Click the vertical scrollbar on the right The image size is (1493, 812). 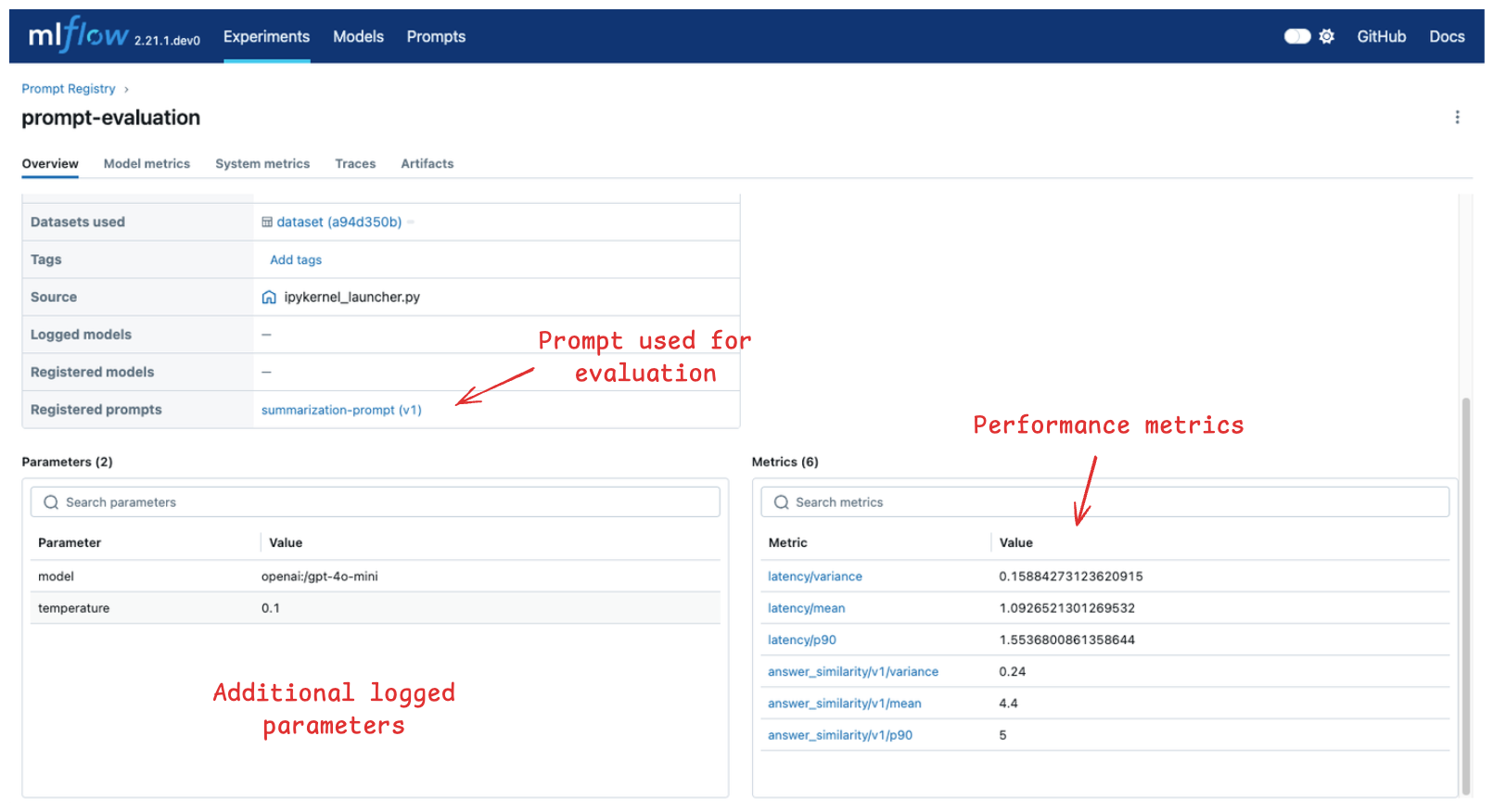point(1465,593)
